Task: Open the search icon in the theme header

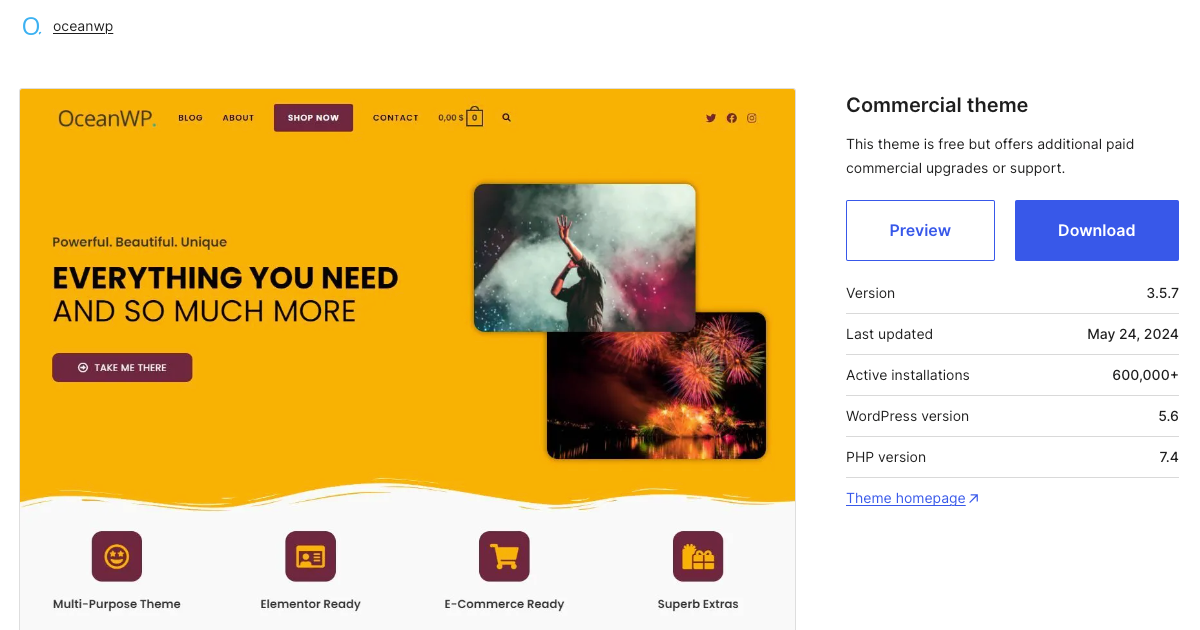Action: [x=506, y=117]
